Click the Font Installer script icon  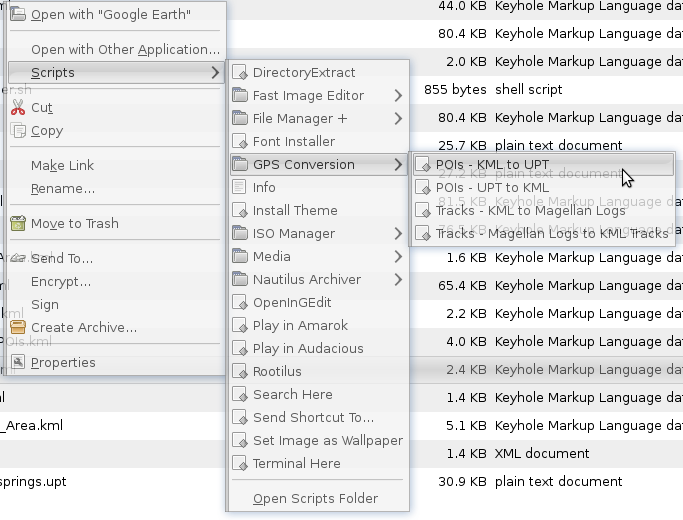tap(240, 141)
